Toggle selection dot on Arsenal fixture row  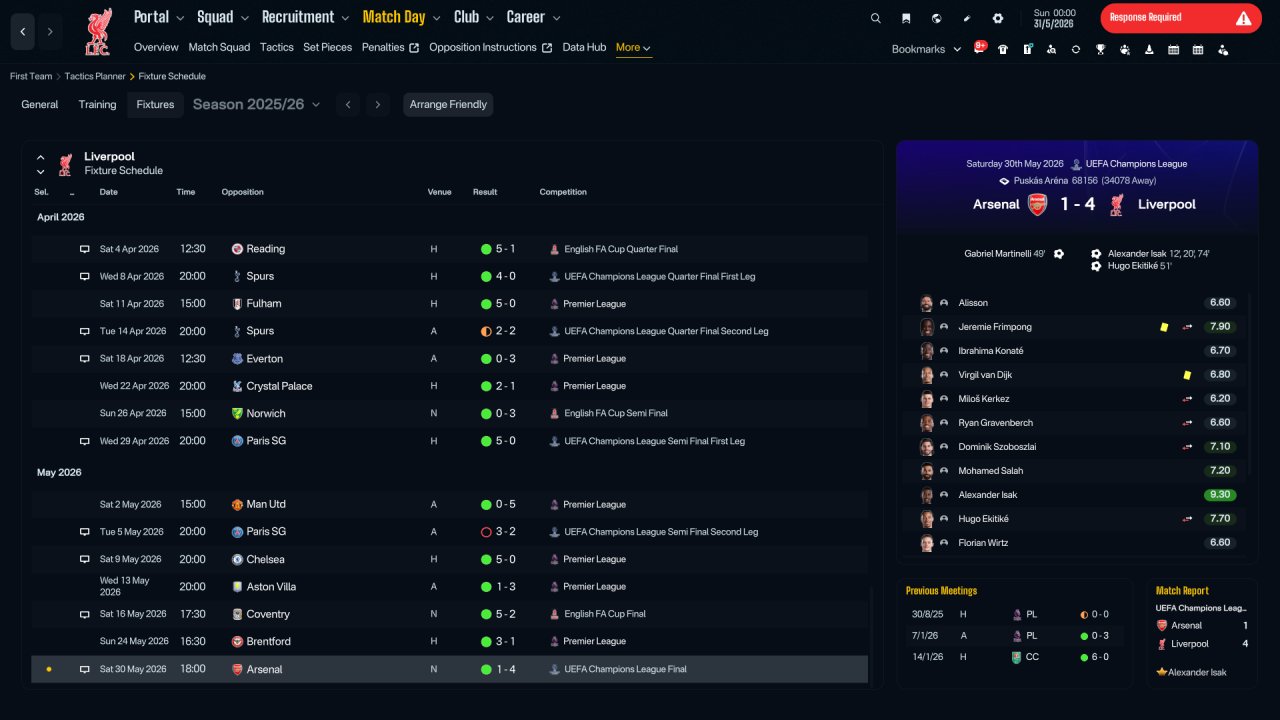48,669
